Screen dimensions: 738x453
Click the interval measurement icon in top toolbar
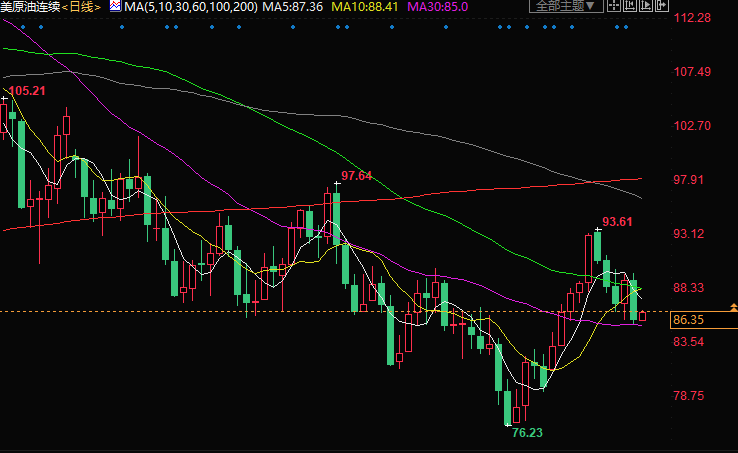[x=631, y=6]
